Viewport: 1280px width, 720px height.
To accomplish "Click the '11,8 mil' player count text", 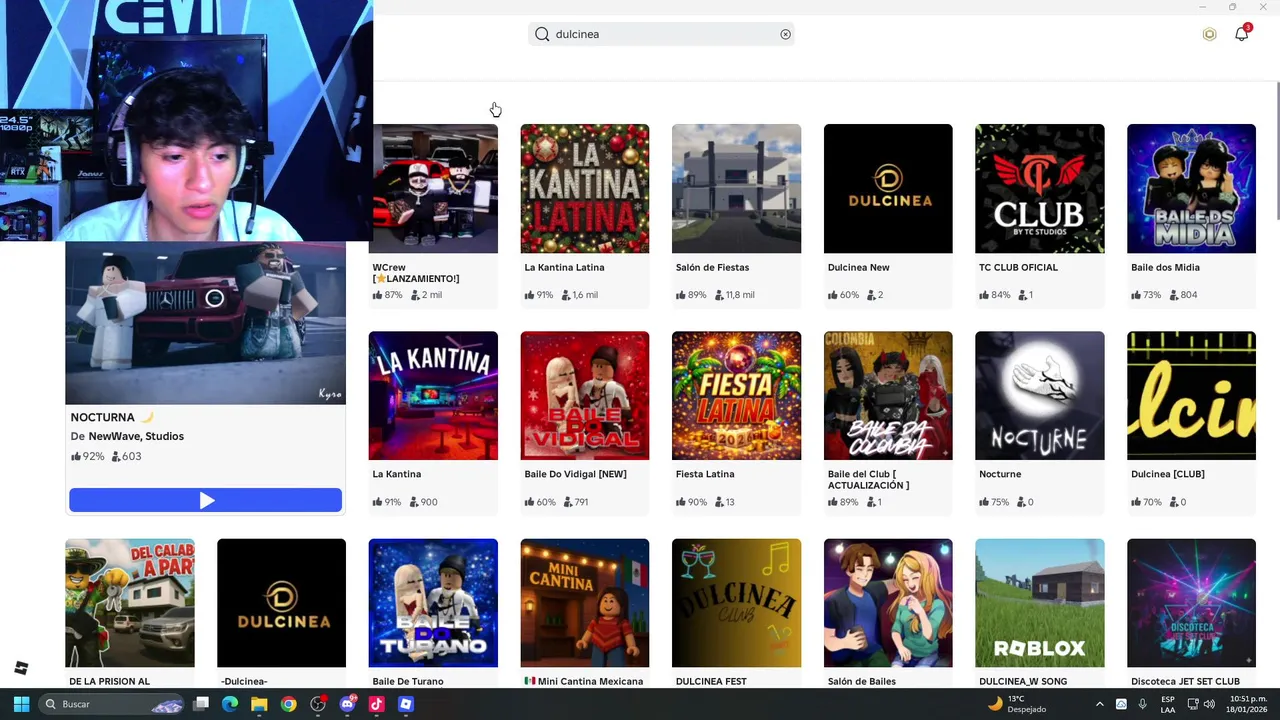I will [740, 295].
